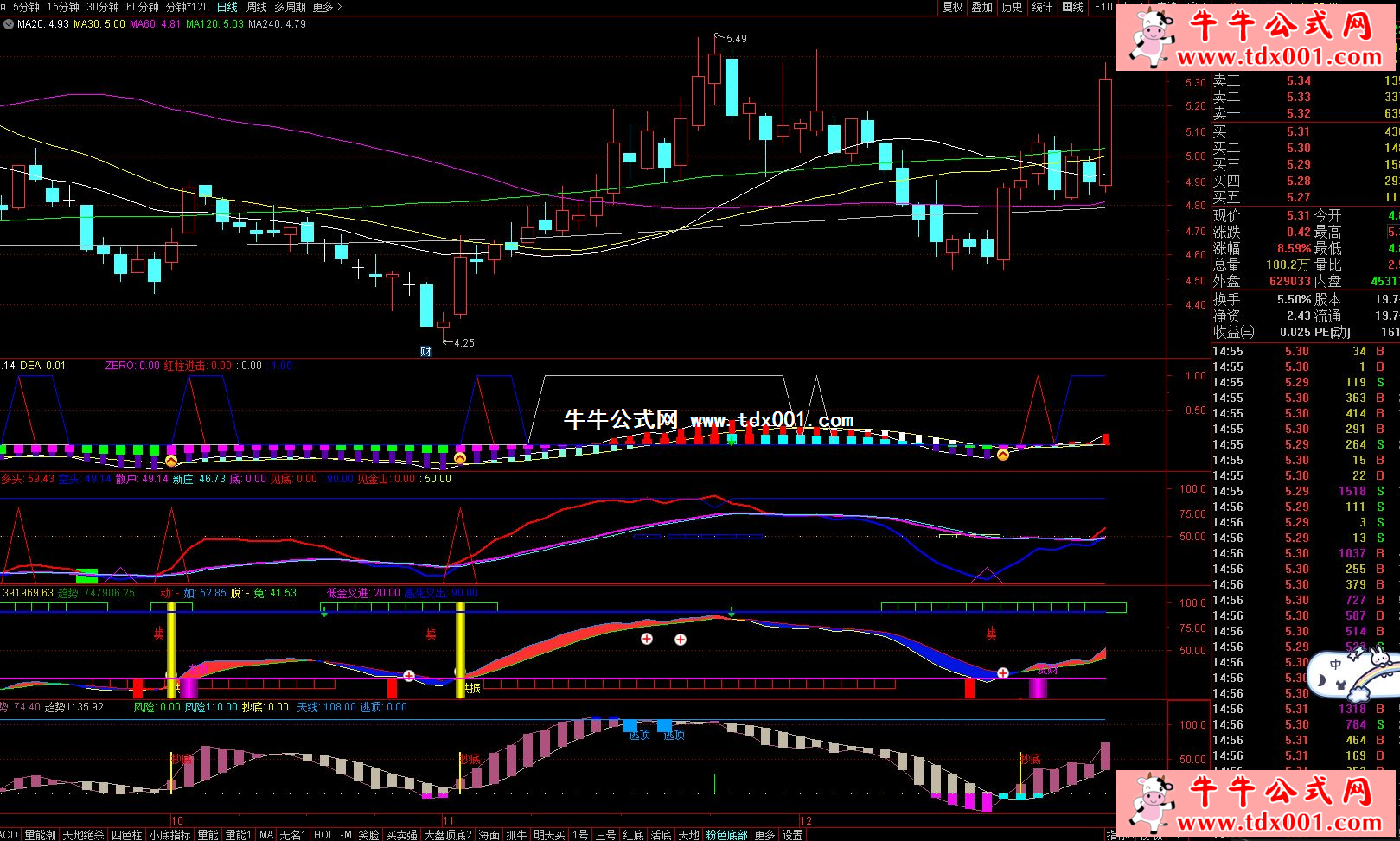This screenshot has width=1400, height=841.
Task: Click the October 抄底 signal label
Action: [x=182, y=759]
